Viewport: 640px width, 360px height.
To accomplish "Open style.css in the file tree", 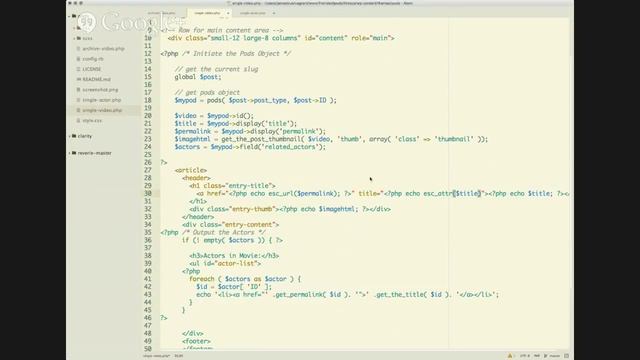I will 92,120.
